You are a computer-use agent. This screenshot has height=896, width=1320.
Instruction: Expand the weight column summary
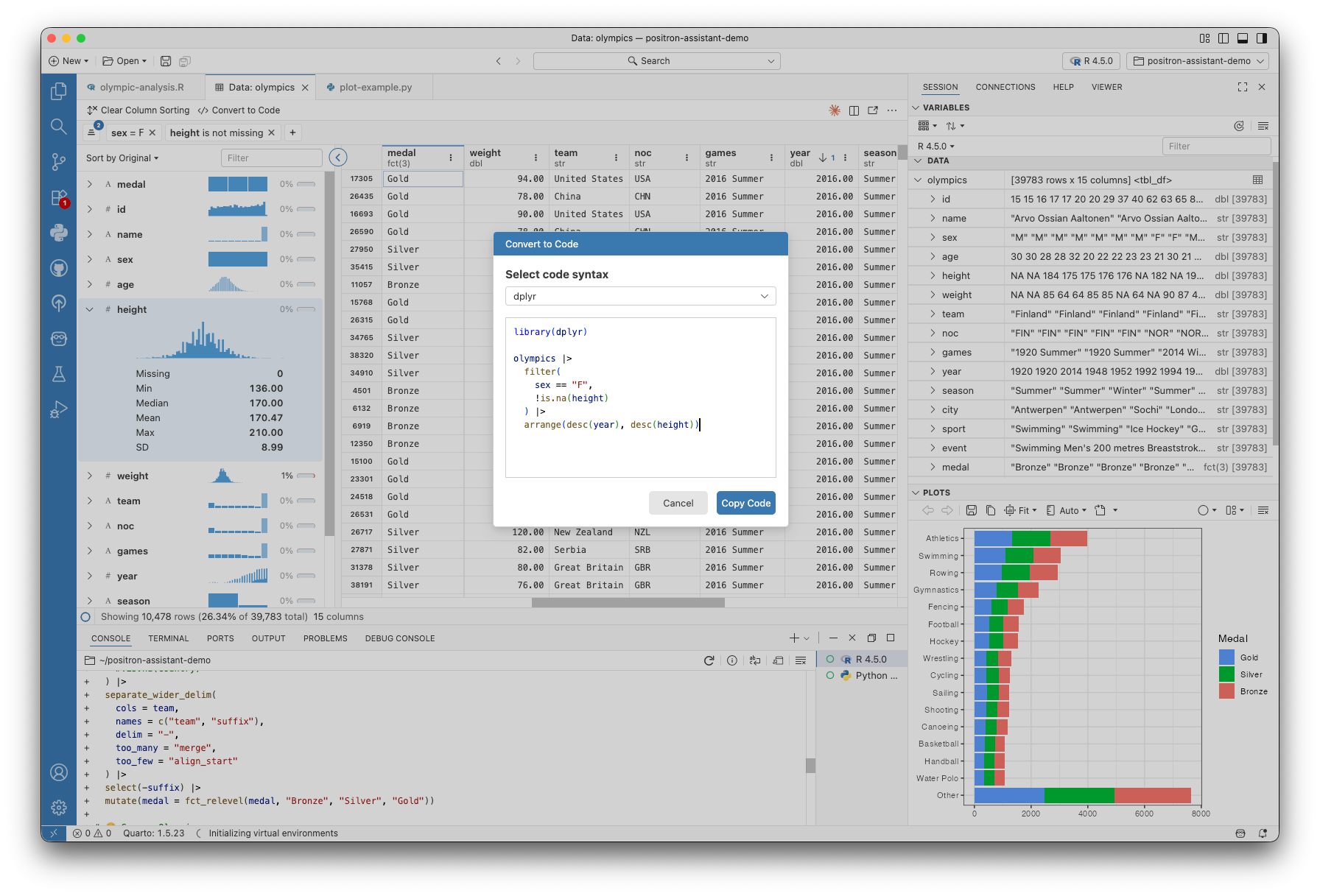click(x=90, y=476)
